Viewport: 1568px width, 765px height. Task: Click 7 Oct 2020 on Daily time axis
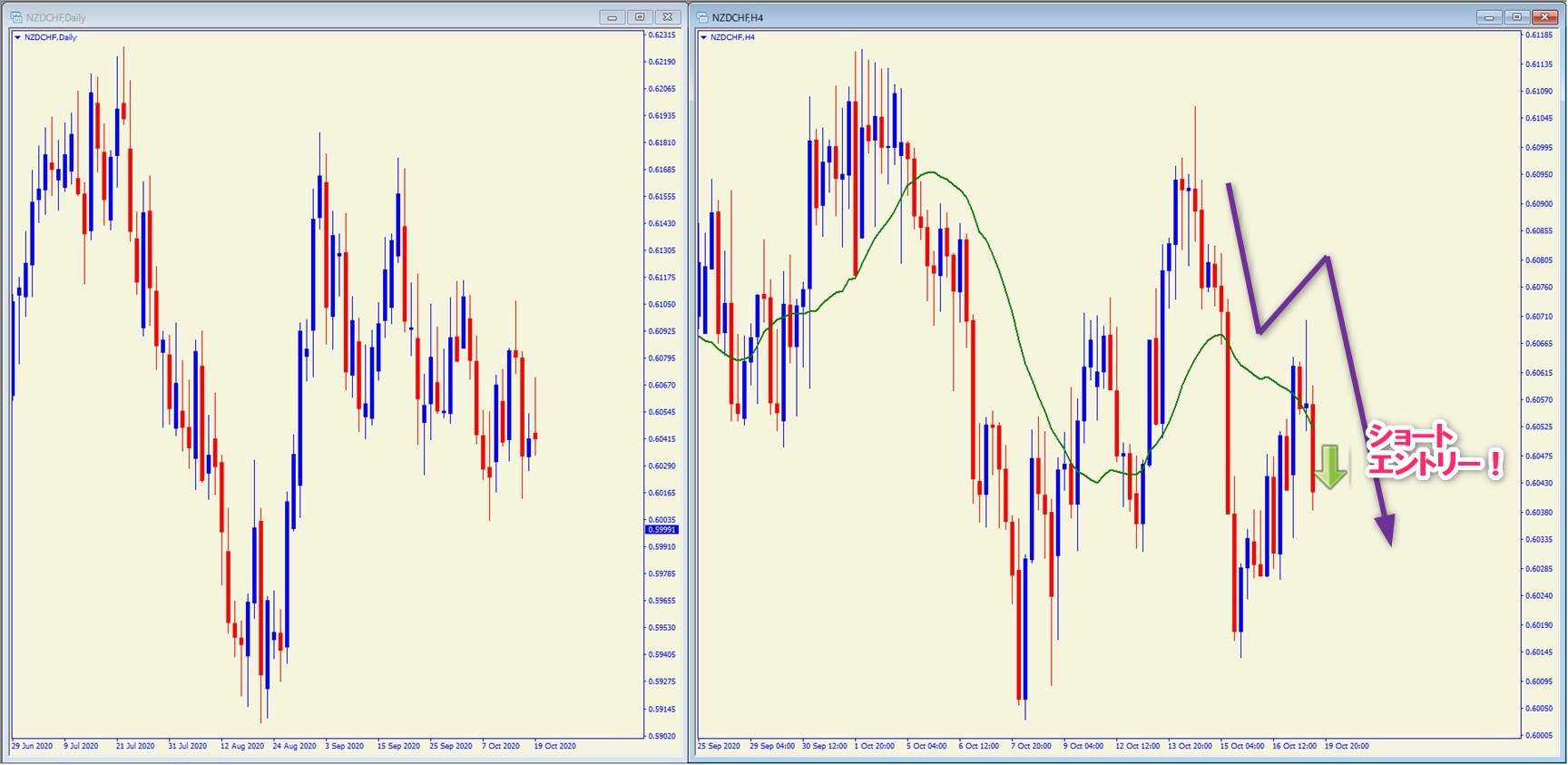tap(501, 746)
